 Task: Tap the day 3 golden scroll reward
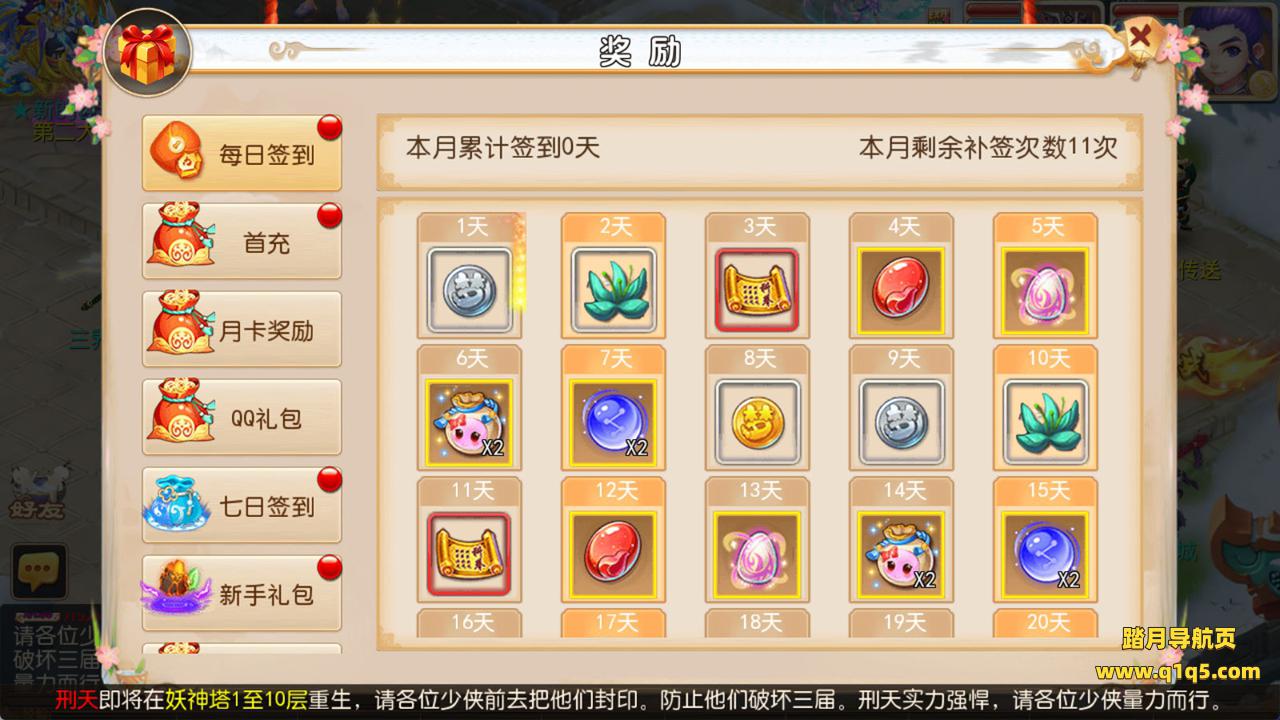(x=757, y=290)
